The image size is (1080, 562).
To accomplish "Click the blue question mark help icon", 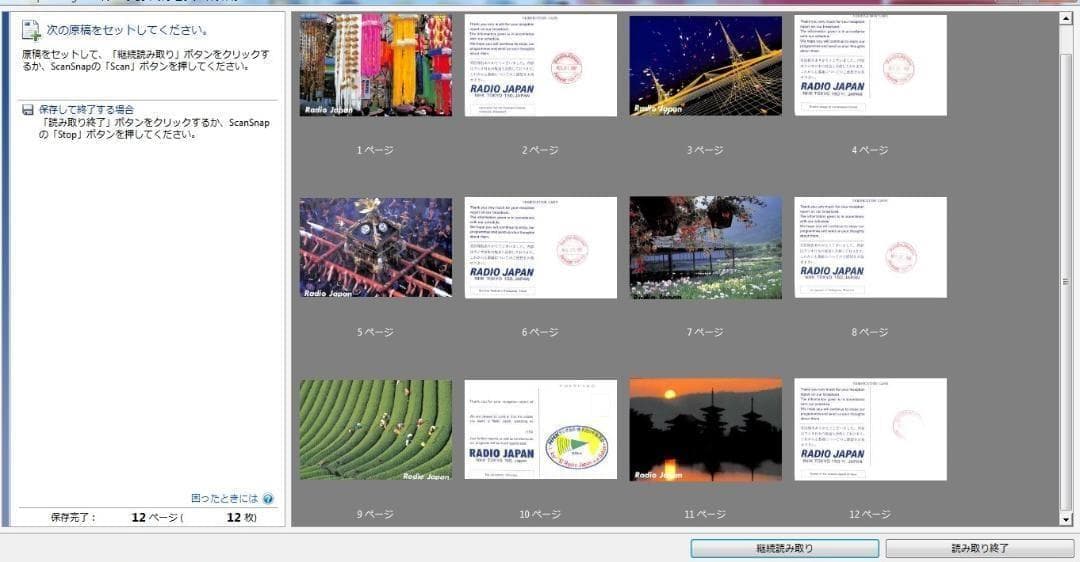I will pos(268,498).
